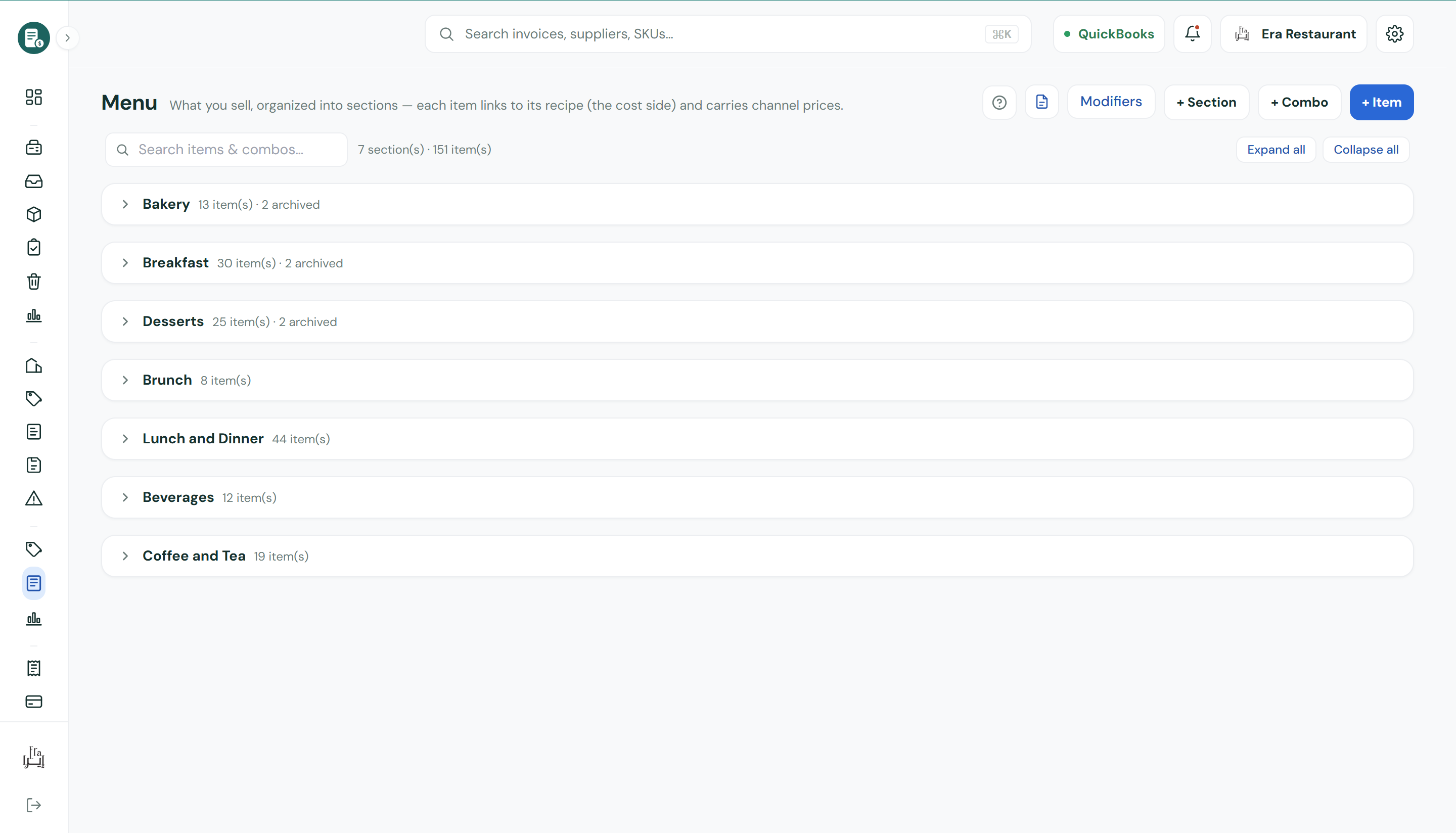The image size is (1456, 833).
Task: Click the blue + Item button
Action: tap(1381, 103)
